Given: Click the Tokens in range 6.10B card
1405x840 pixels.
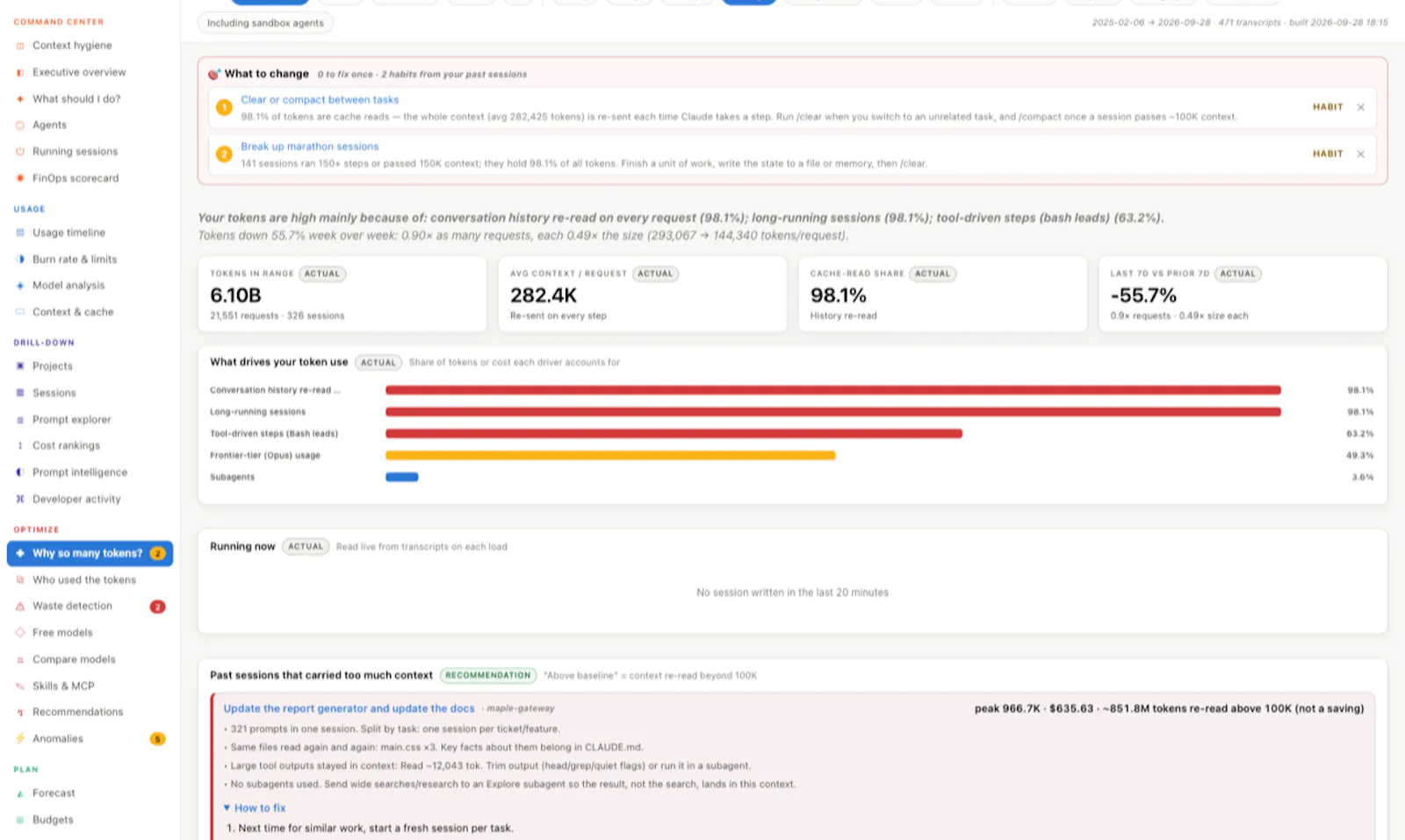Looking at the screenshot, I should coord(342,294).
